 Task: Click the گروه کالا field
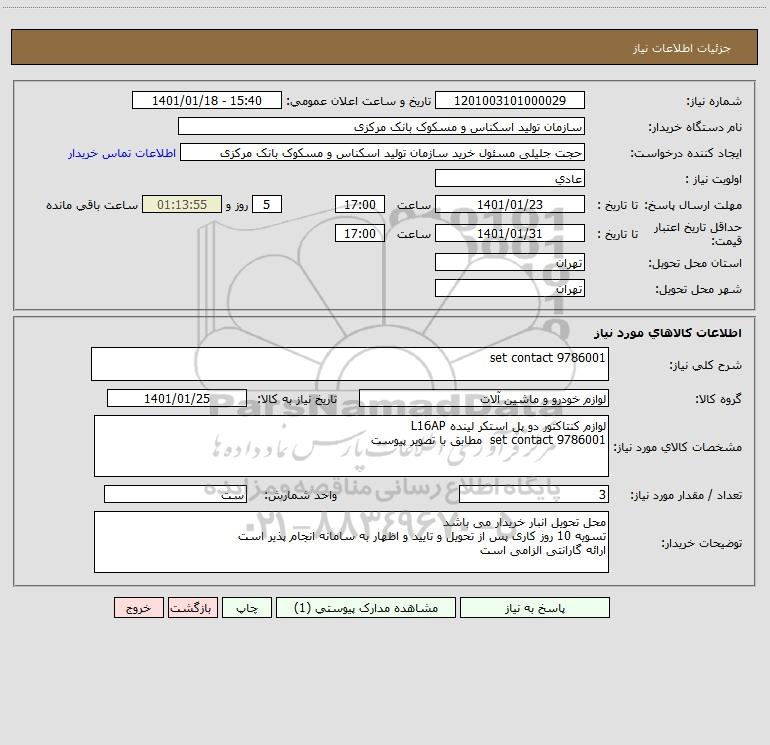click(484, 398)
